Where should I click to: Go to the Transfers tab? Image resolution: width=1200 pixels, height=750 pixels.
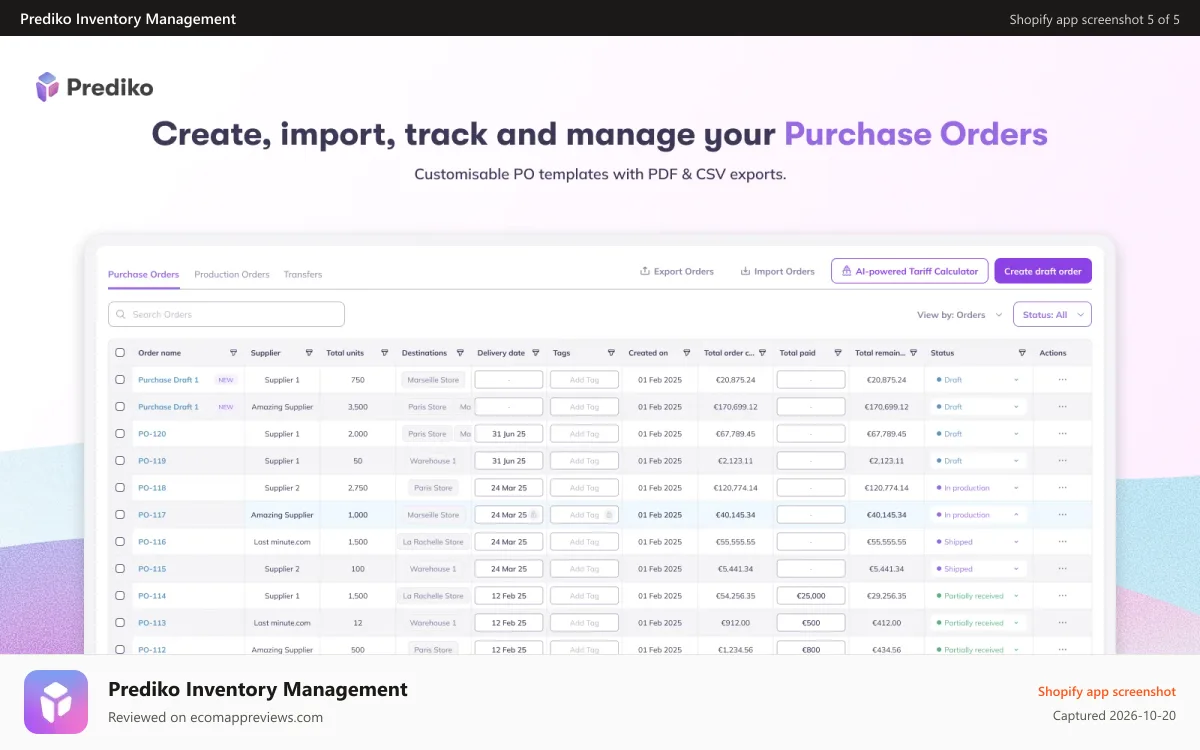click(x=303, y=274)
